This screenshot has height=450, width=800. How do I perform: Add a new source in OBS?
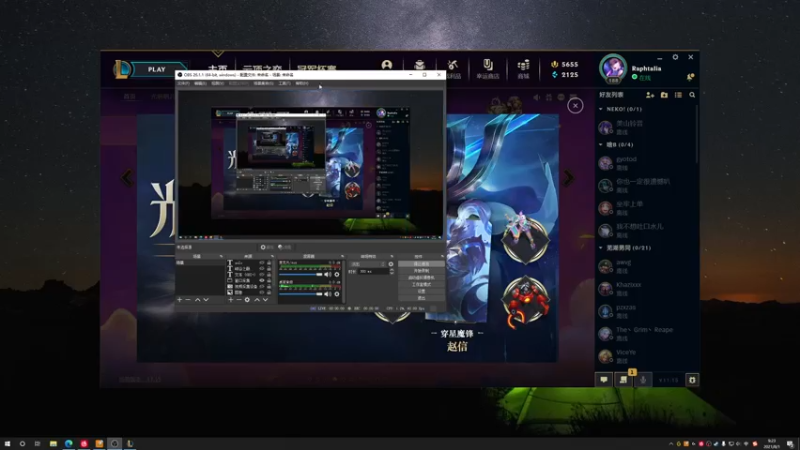[231, 300]
